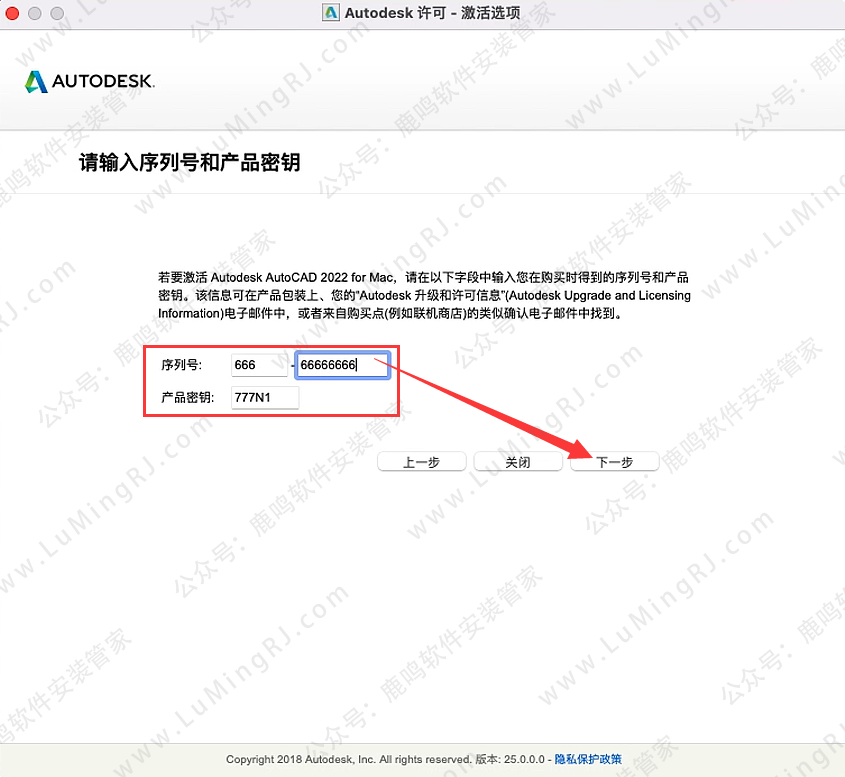Focus the 产品密钥 product key field

(x=265, y=398)
